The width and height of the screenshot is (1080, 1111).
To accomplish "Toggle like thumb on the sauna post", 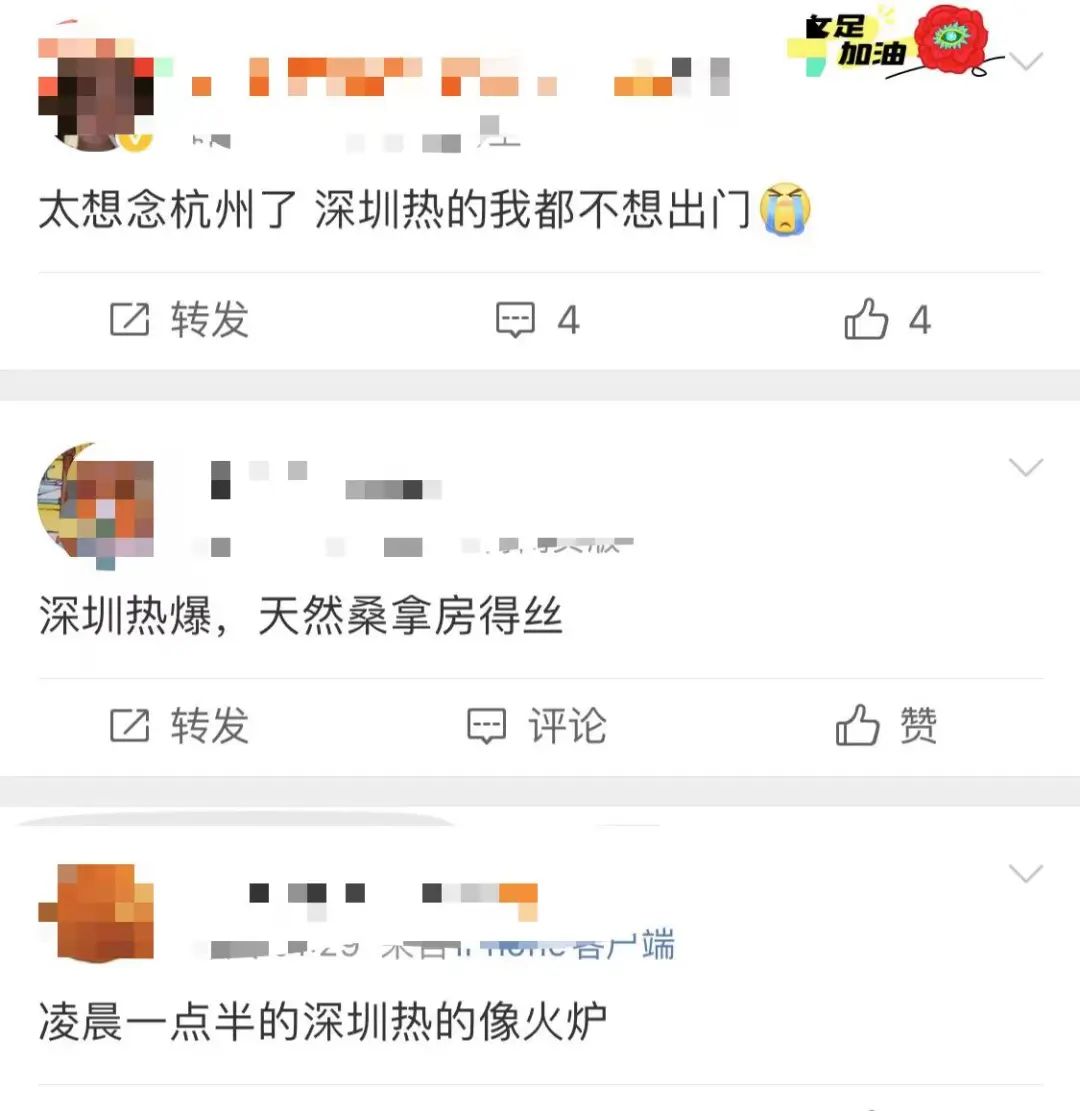I will coord(857,725).
